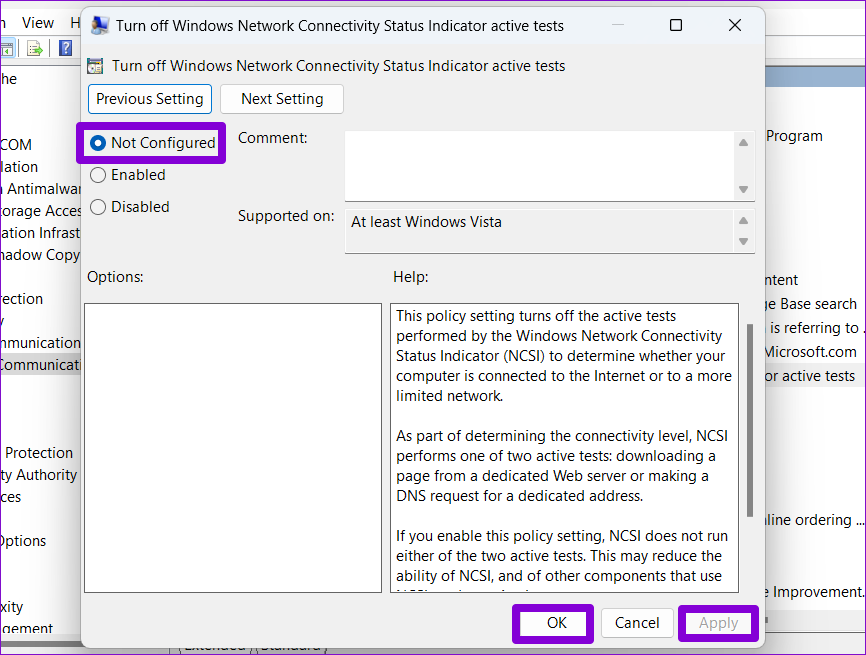Click the 'Microsoft.com' entry in background settings list
The height and width of the screenshot is (655, 866).
[811, 352]
